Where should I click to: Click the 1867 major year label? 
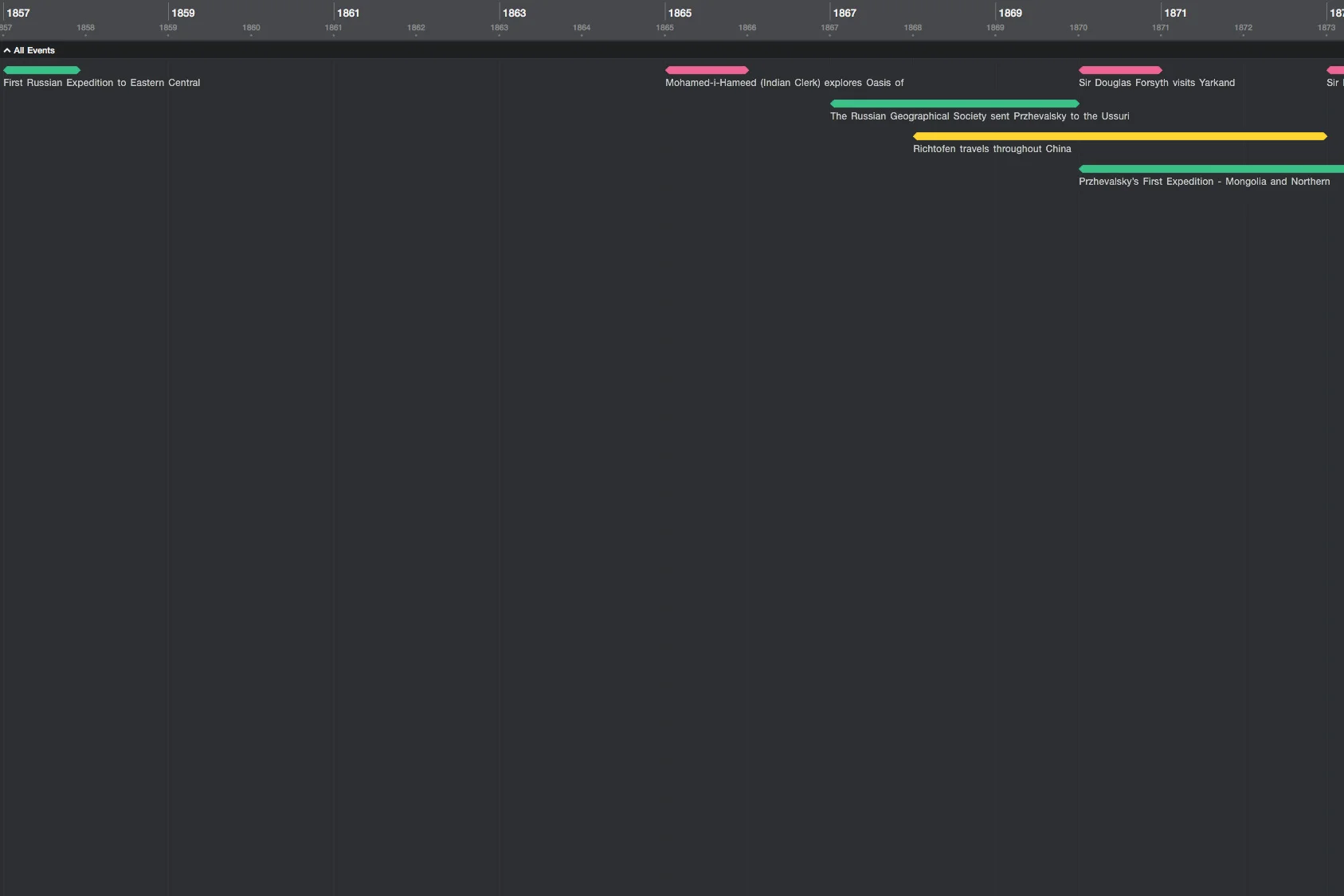click(x=844, y=13)
